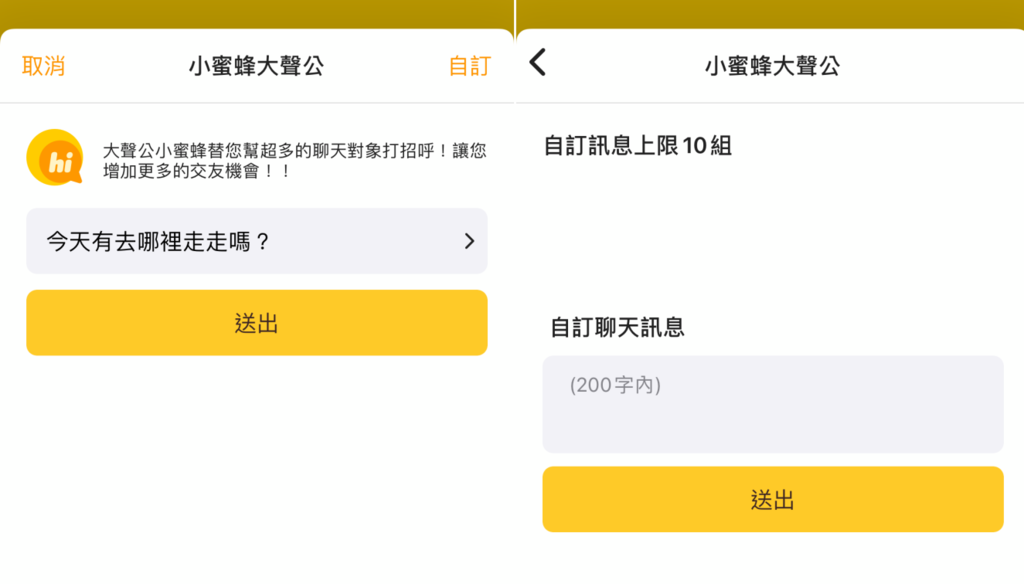This screenshot has height=584, width=1024.
Task: Send the greeting with 送出 under the preset message
Action: coord(257,323)
